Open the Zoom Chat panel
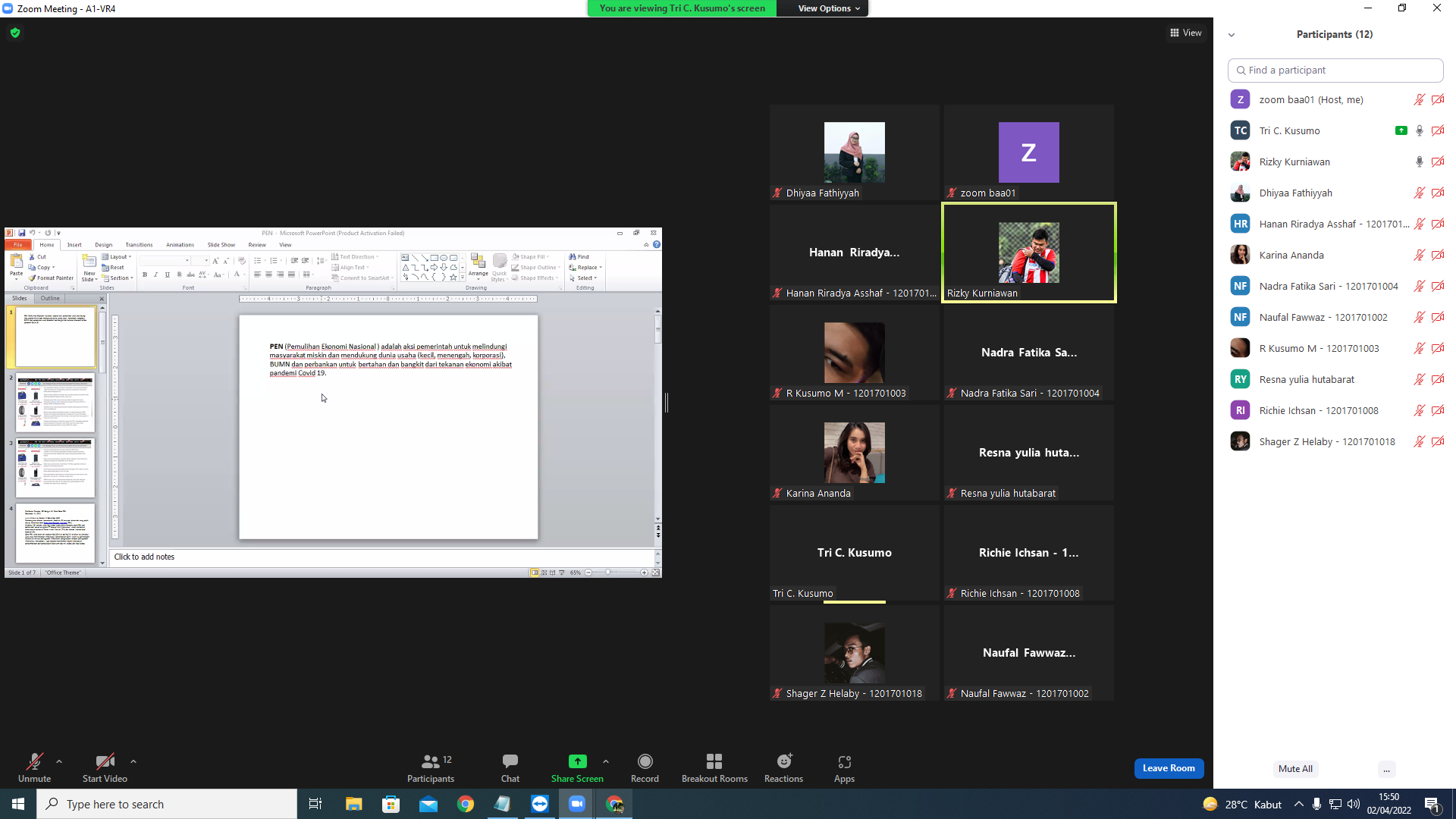1456x819 pixels. coord(510,767)
